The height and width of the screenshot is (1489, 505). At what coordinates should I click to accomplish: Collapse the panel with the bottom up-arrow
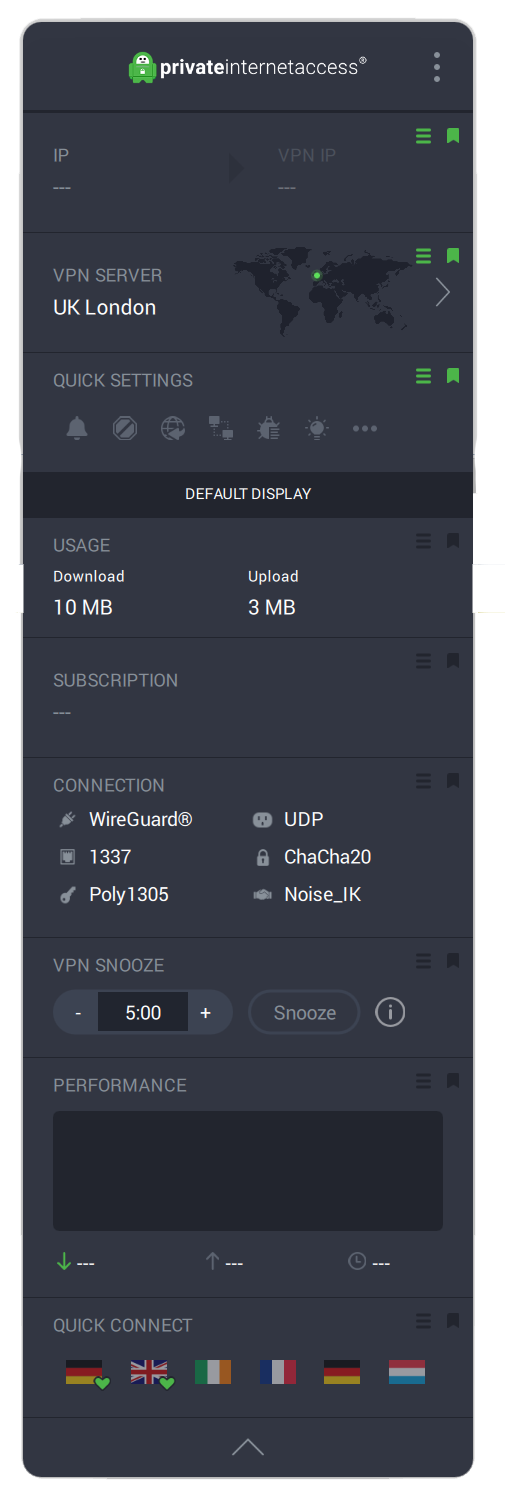tap(248, 1447)
